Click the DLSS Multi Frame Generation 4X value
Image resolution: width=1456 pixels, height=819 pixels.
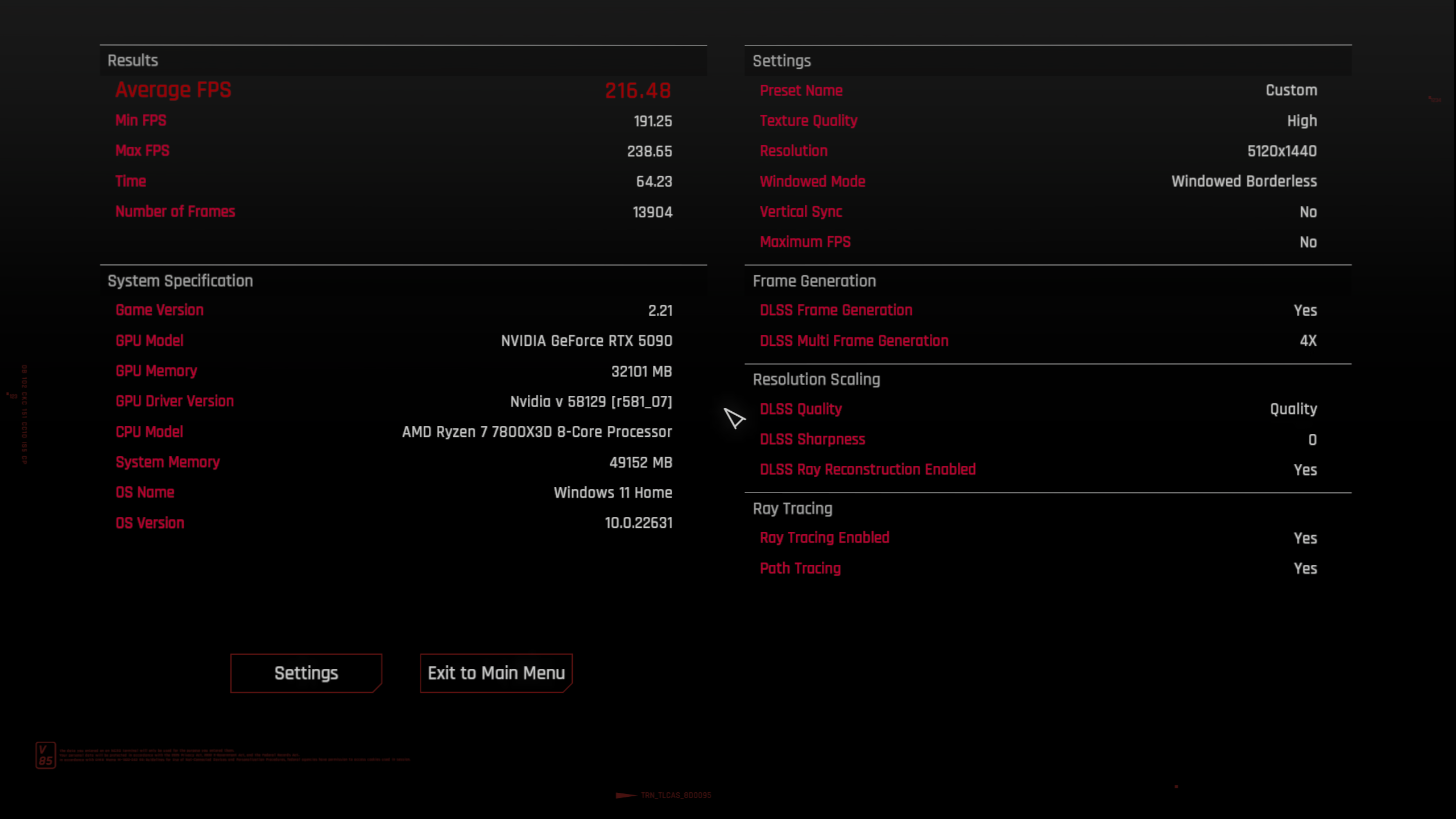point(1308,341)
